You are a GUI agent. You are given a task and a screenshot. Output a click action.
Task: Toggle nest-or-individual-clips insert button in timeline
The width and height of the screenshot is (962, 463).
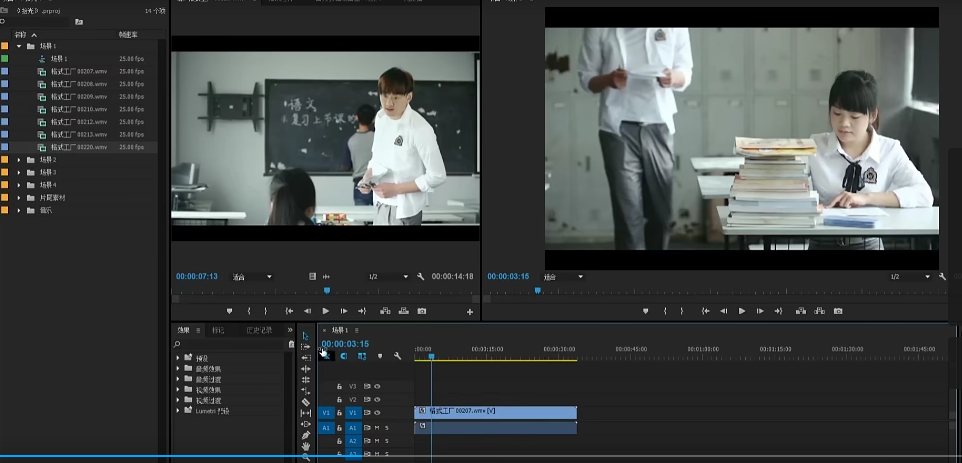[x=326, y=356]
